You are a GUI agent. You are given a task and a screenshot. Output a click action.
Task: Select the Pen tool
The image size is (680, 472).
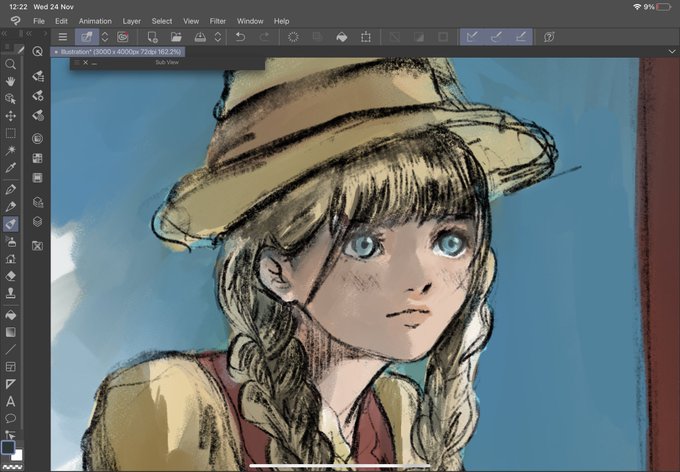10,189
